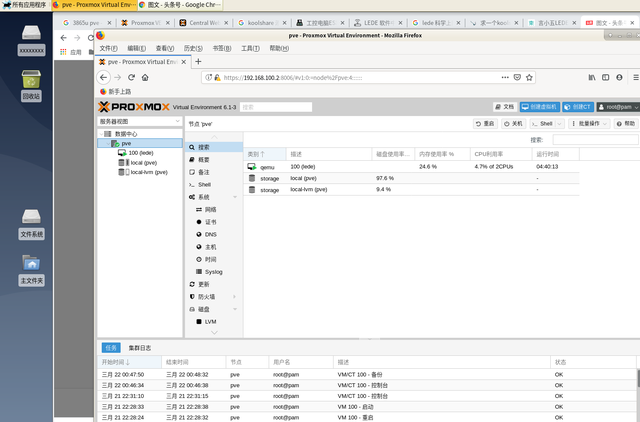Expand 防火墙 section arrow
640x422 pixels.
235,297
